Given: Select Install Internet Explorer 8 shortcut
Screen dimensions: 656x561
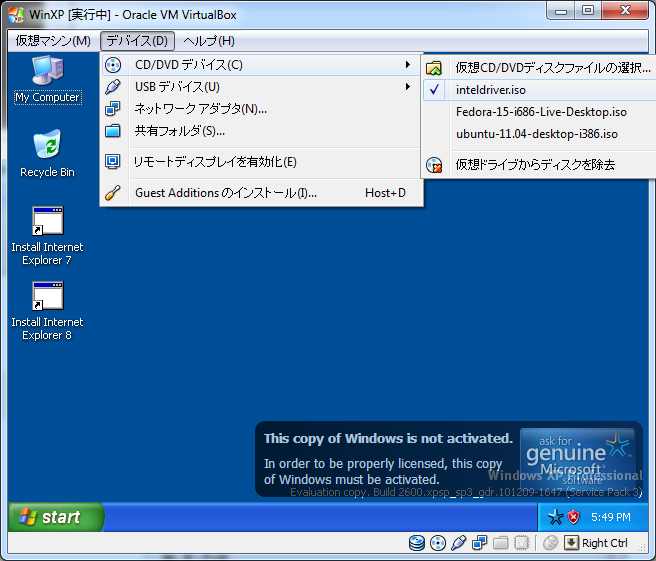Looking at the screenshot, I should tap(47, 312).
